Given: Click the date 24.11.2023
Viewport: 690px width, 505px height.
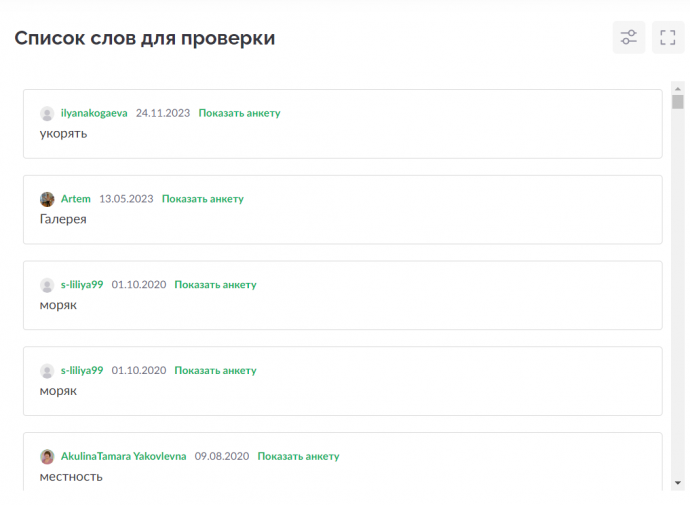Looking at the screenshot, I should [x=162, y=113].
